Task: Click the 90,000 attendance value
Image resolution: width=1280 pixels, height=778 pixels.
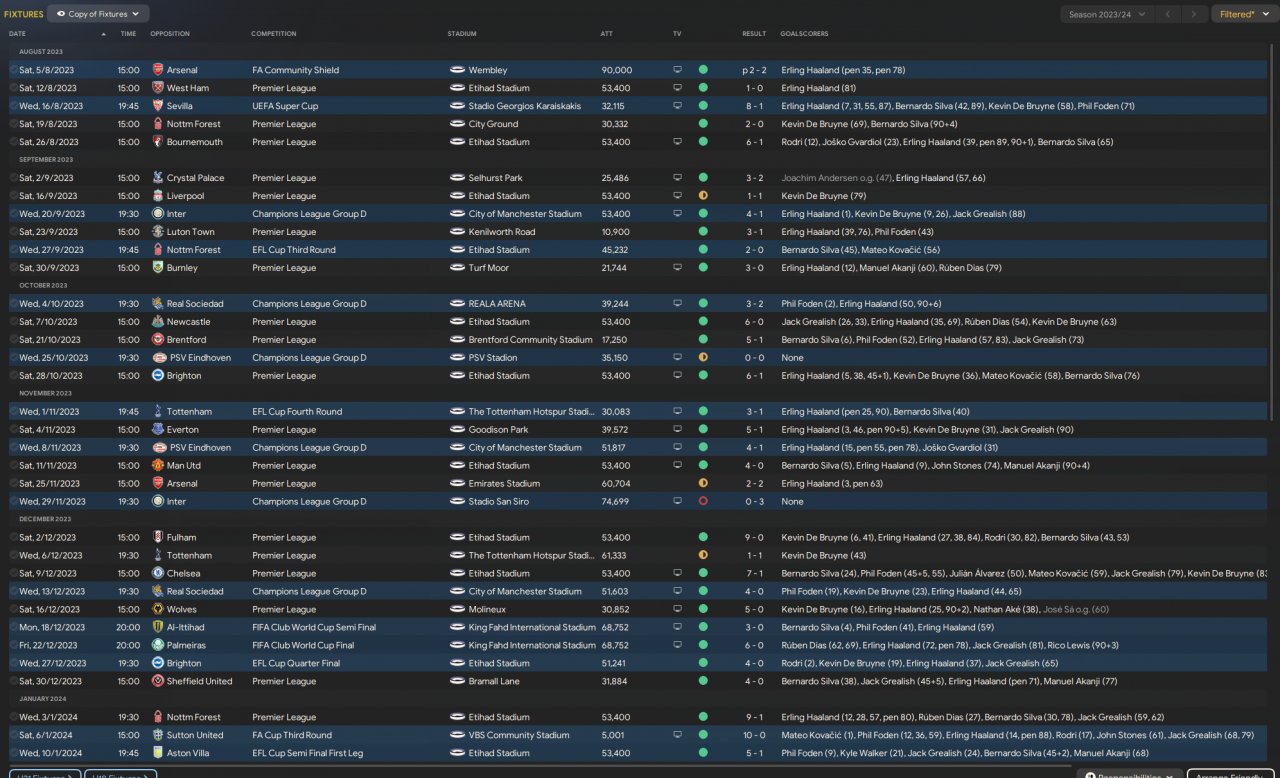Action: pyautogui.click(x=616, y=70)
